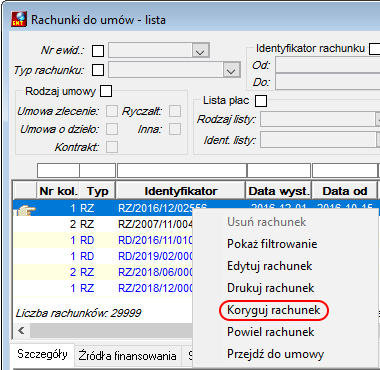The height and width of the screenshot is (370, 380).
Task: Click the horizontal scrollbar left arrow
Action: [x=21, y=330]
